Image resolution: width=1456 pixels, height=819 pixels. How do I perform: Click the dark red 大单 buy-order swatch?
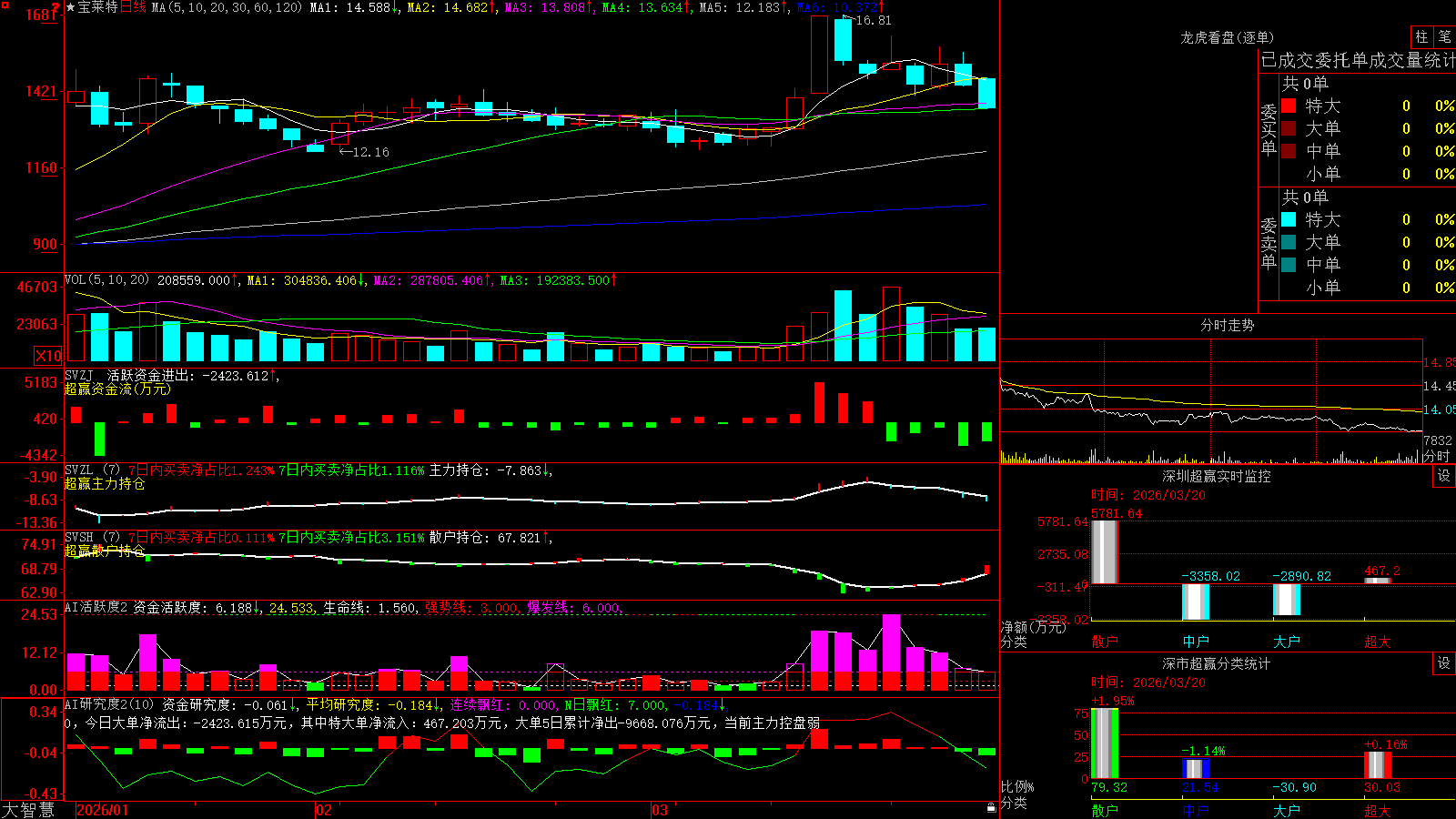point(1289,128)
